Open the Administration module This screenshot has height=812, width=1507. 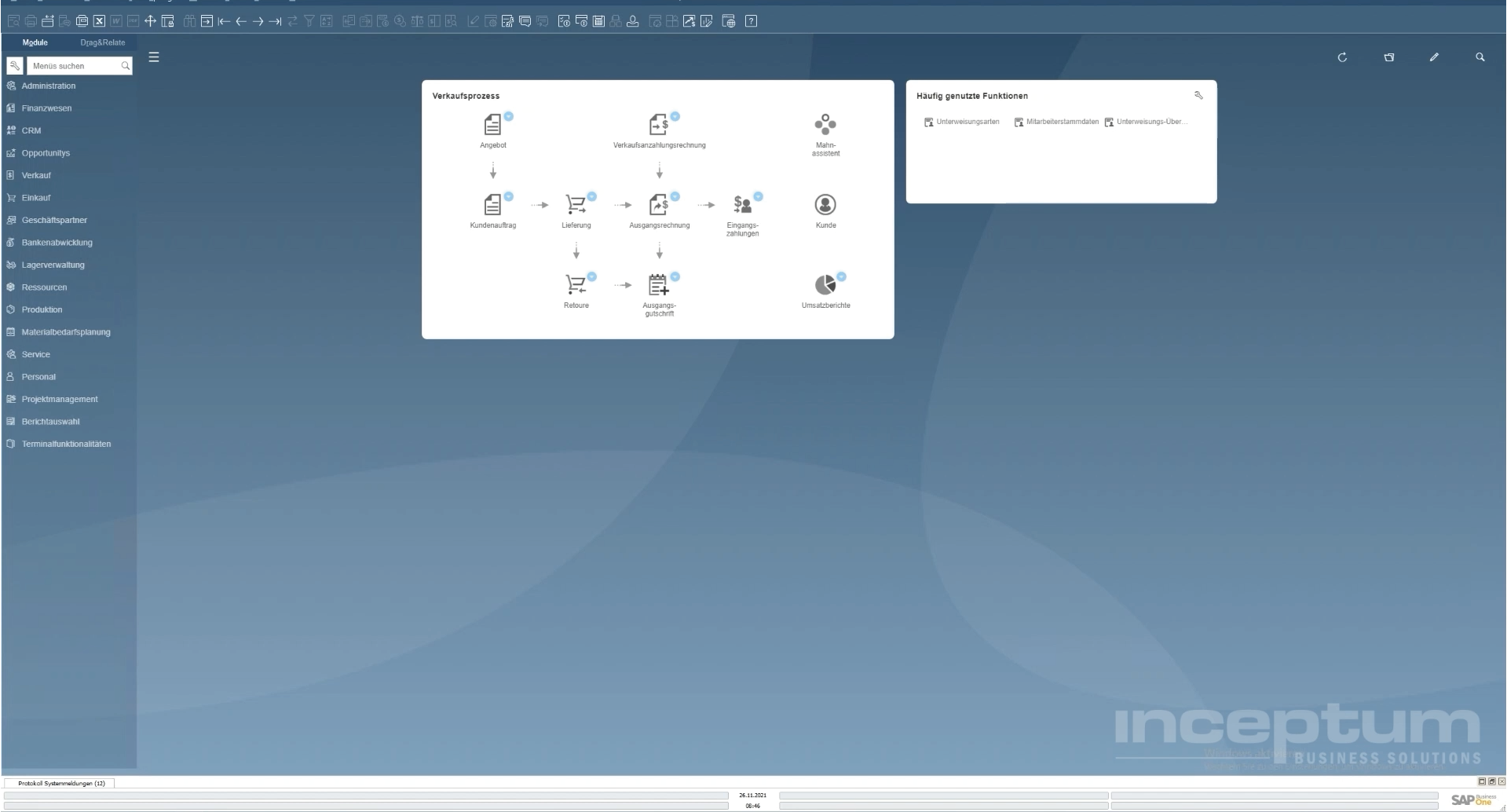(x=49, y=86)
